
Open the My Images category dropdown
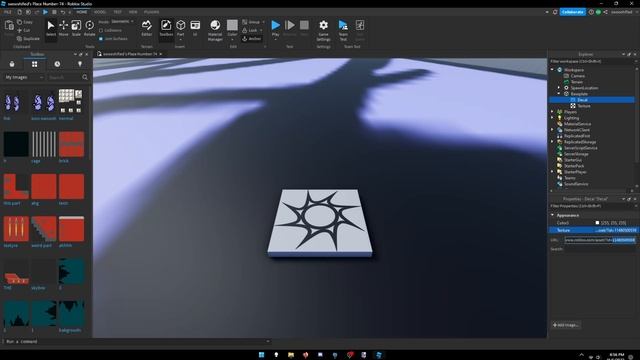tap(24, 77)
